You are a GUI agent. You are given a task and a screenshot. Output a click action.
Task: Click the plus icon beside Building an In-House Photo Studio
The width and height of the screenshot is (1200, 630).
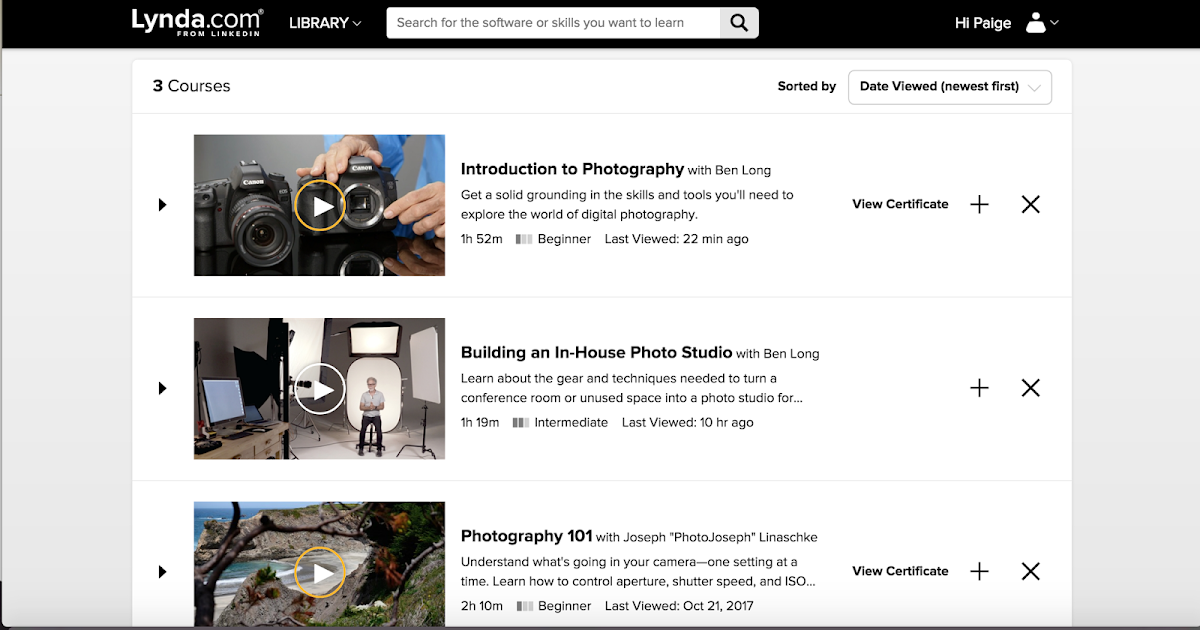[979, 388]
